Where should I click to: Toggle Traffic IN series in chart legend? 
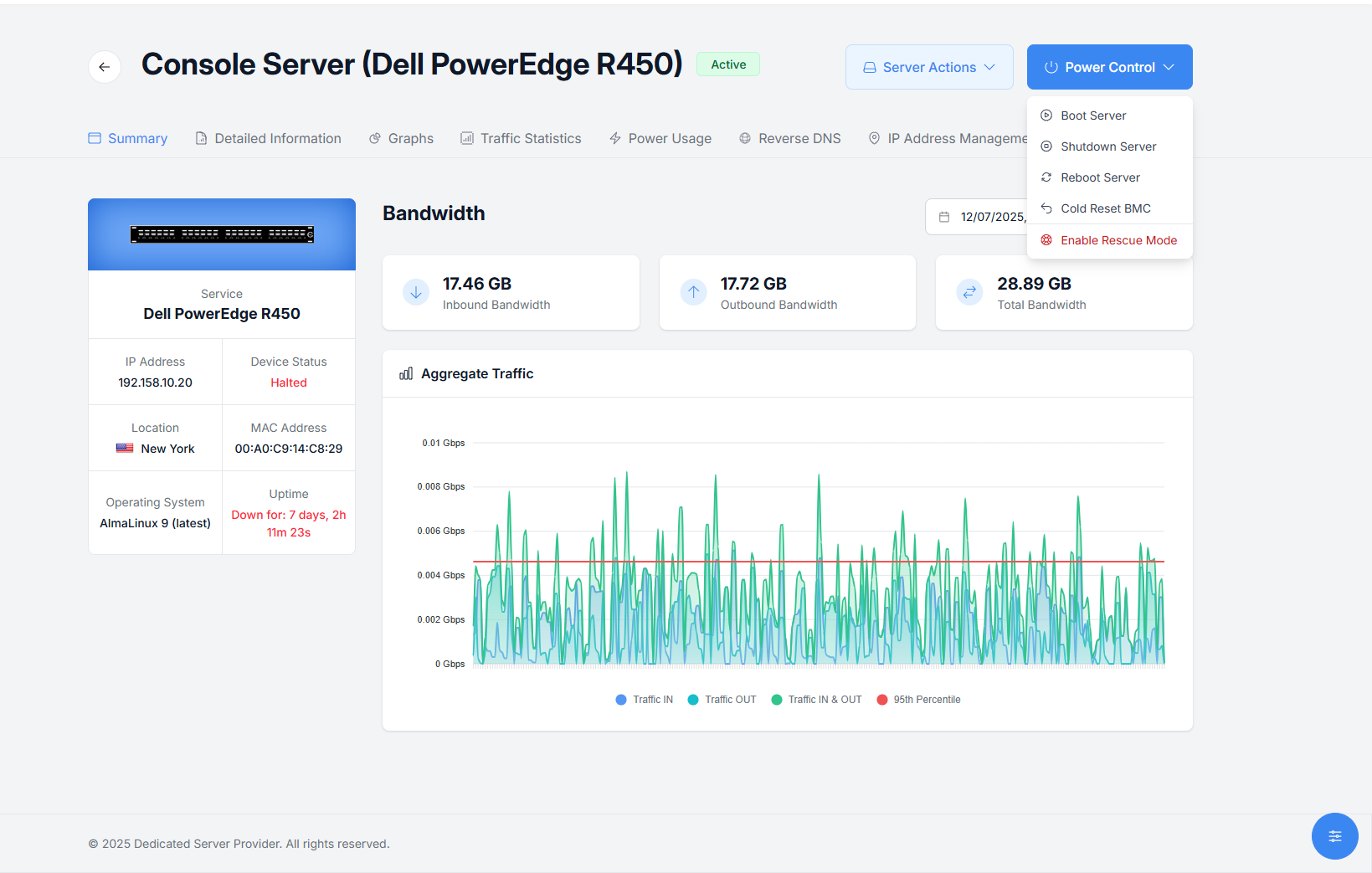click(x=644, y=700)
